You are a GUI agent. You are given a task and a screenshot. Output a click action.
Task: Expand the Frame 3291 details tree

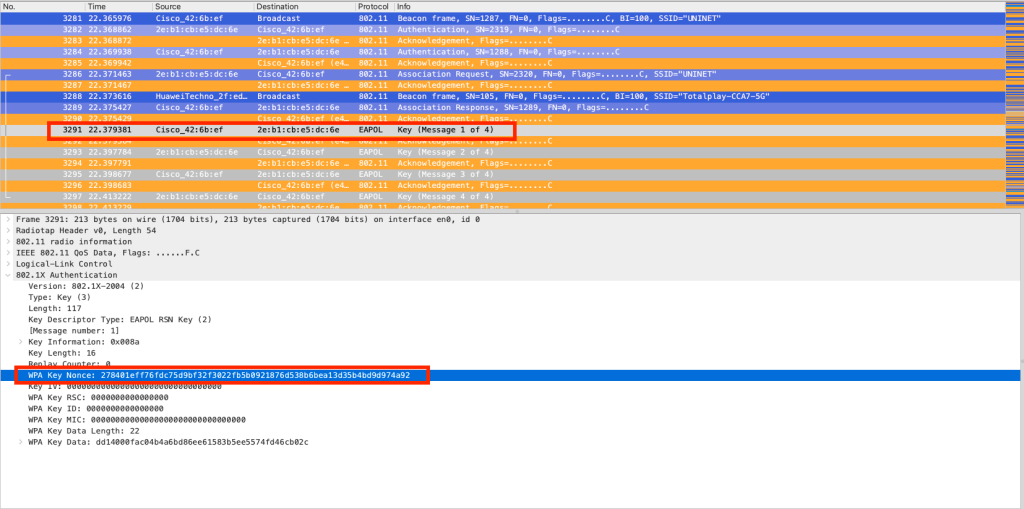pos(9,219)
